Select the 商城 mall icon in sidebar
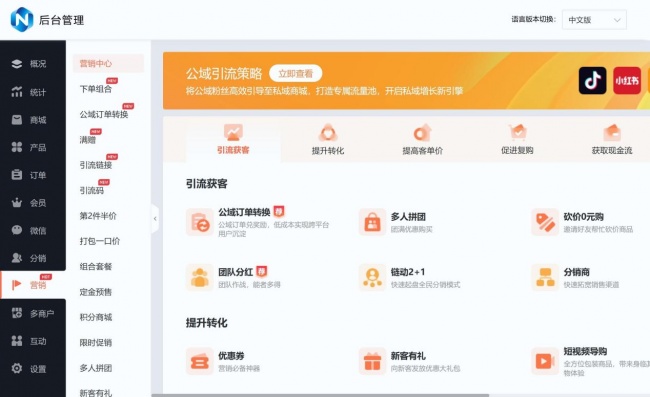Screen dimensions: 650x397 (17, 120)
